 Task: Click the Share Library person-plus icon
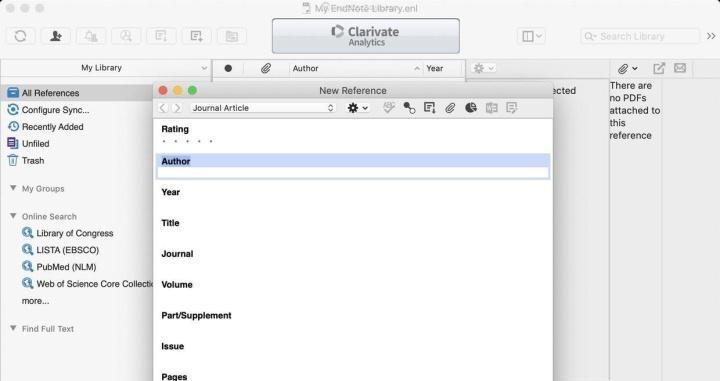pos(56,36)
